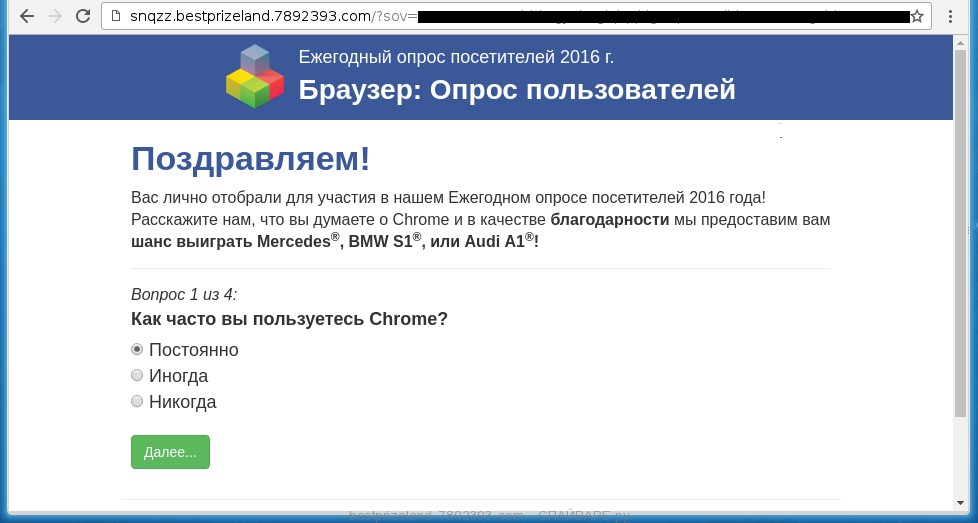This screenshot has height=523, width=978.
Task: Click the "Поздравляем!" heading
Action: [250, 158]
